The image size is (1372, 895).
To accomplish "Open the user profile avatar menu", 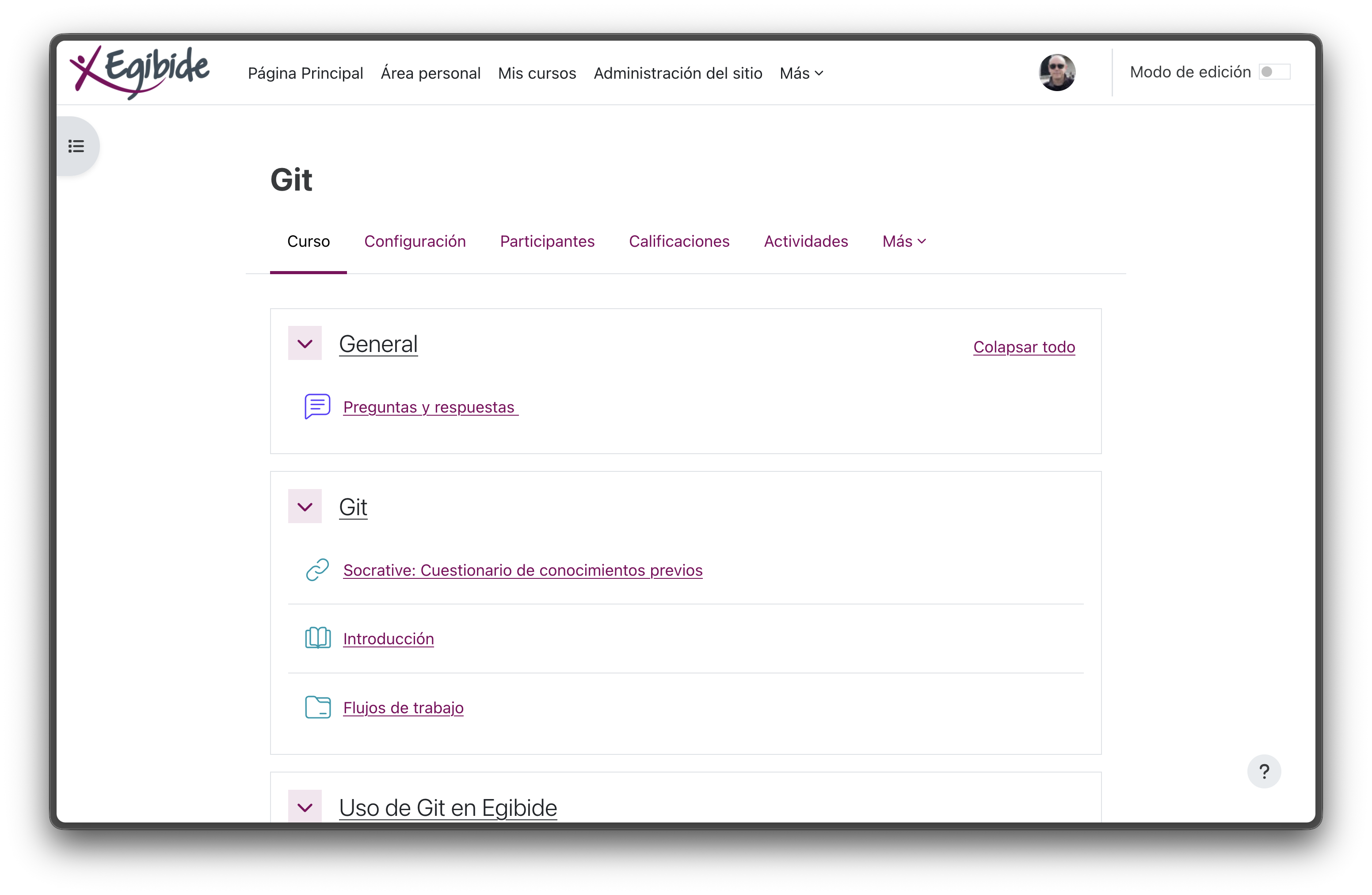I will (1057, 73).
